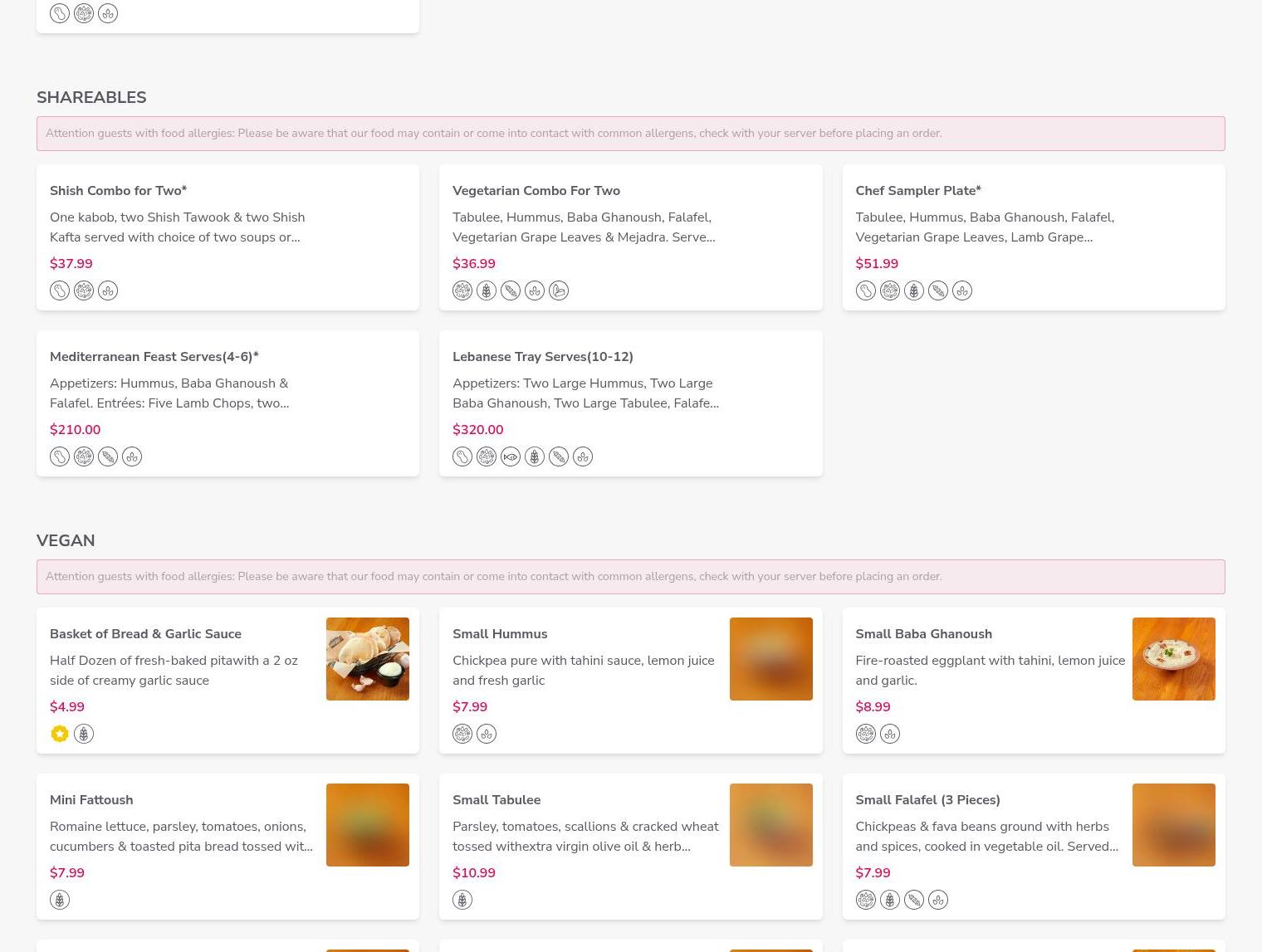Open the Lebanese Tray Serves(10-12) item
This screenshot has width=1262, height=952.
point(543,357)
